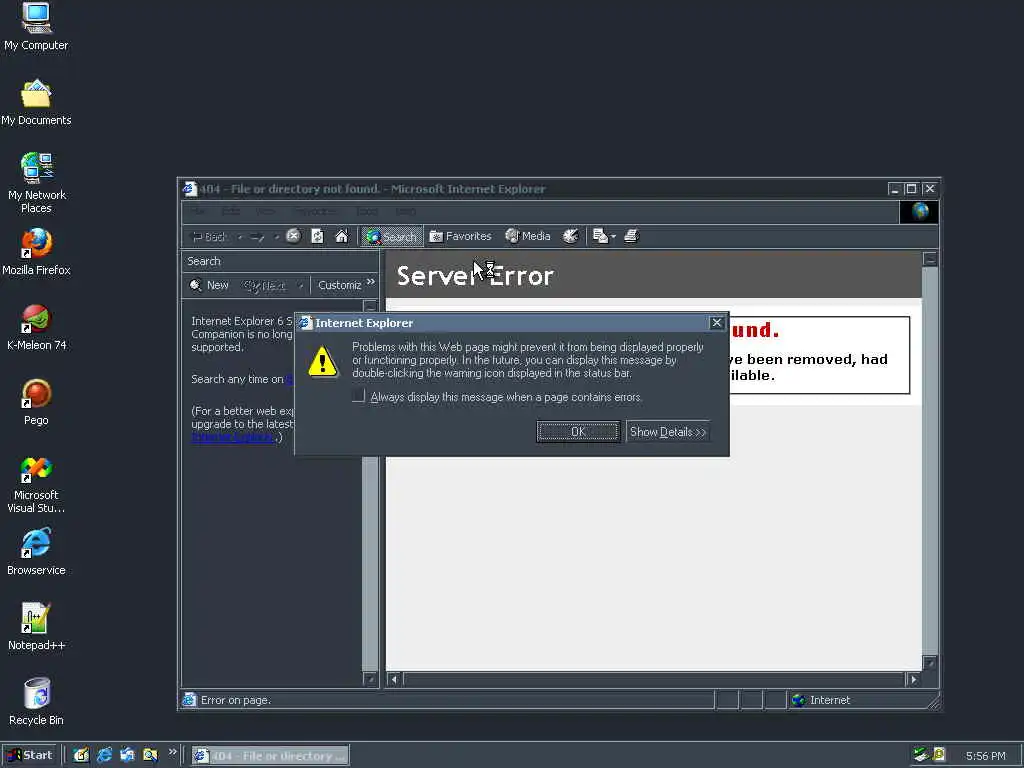The image size is (1024, 768).
Task: Close the Internet Explorer error dialog
Action: coord(716,323)
